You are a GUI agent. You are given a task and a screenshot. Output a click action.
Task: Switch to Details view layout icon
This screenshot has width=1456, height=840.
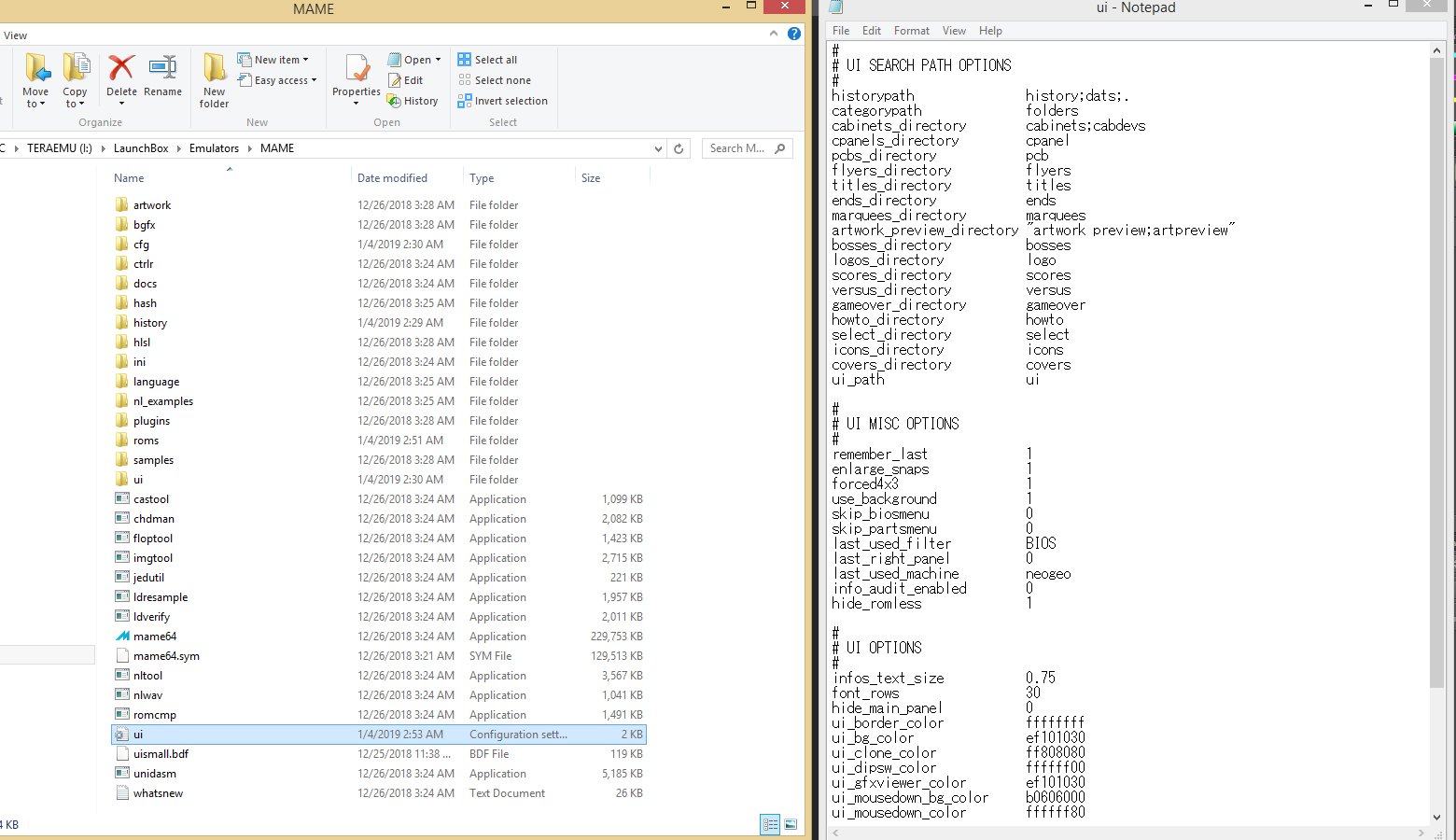(x=770, y=824)
